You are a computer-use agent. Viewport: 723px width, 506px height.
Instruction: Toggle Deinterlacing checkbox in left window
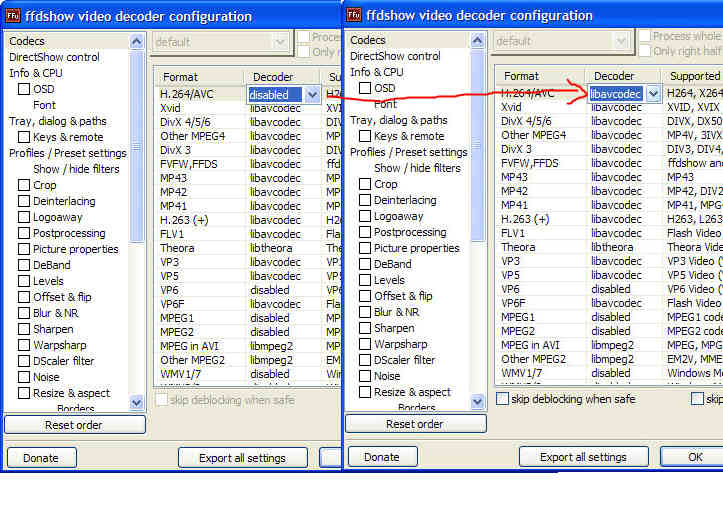click(x=24, y=201)
